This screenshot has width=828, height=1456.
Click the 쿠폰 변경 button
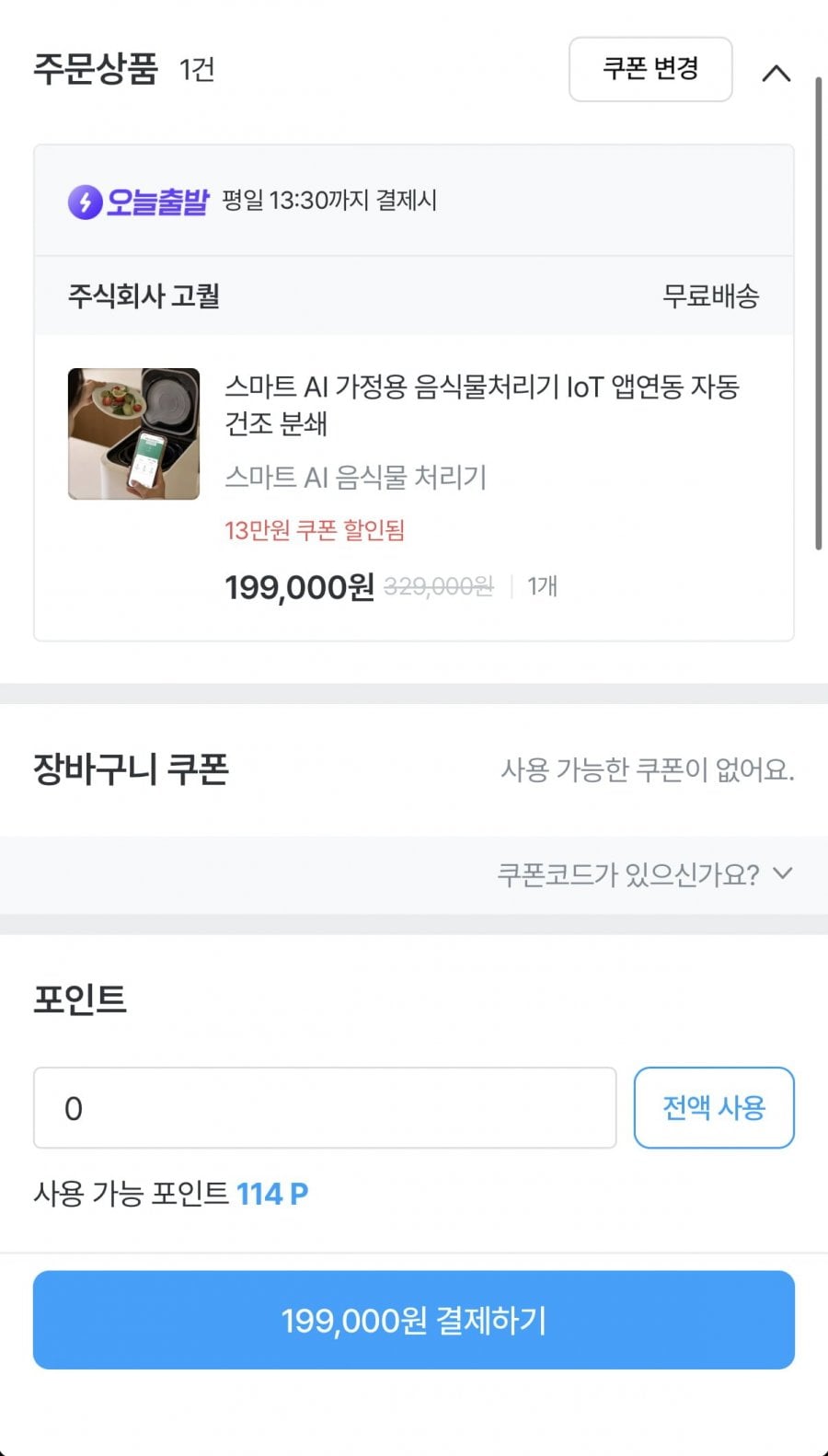pyautogui.click(x=650, y=69)
